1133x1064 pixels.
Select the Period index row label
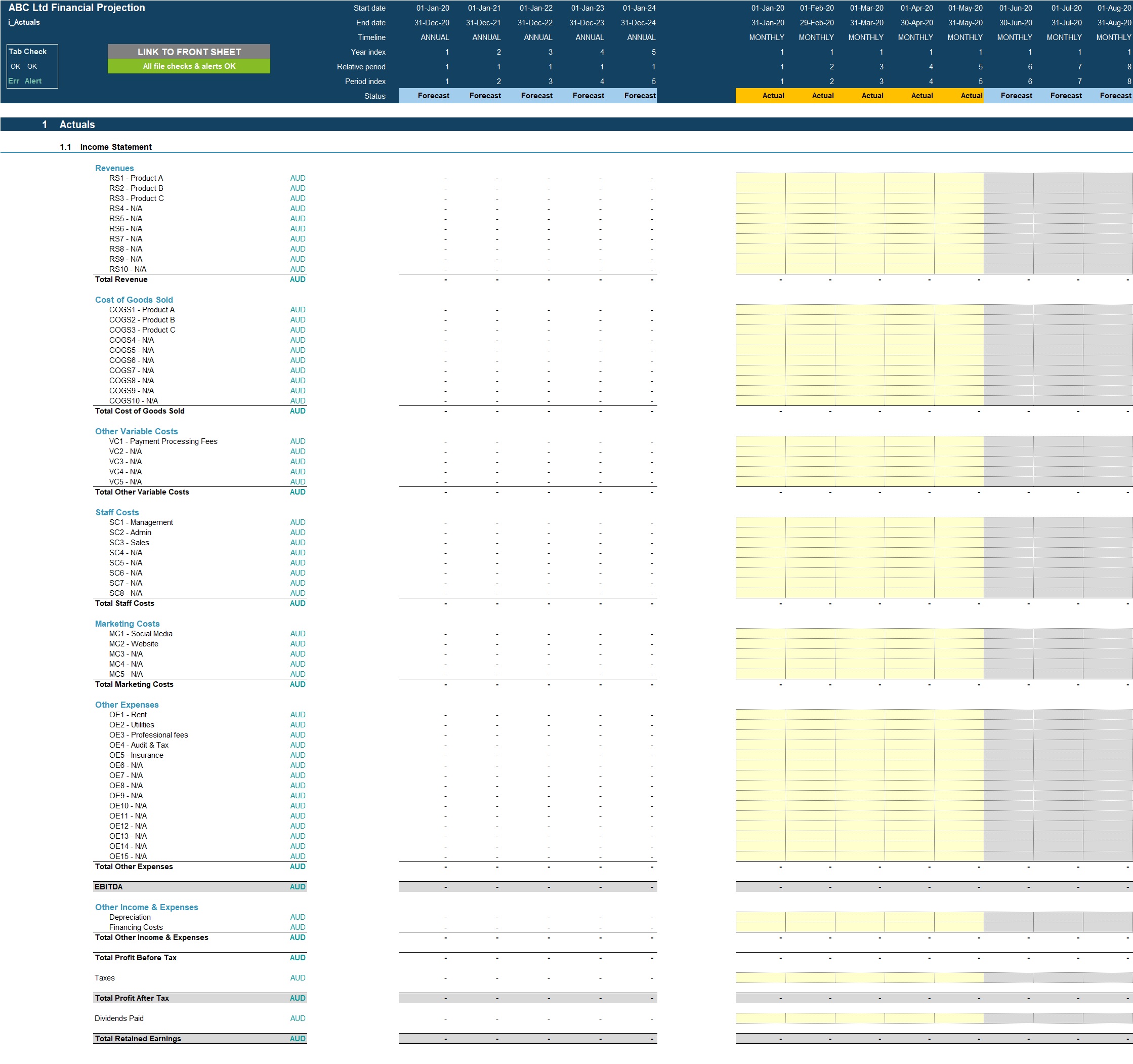point(365,81)
